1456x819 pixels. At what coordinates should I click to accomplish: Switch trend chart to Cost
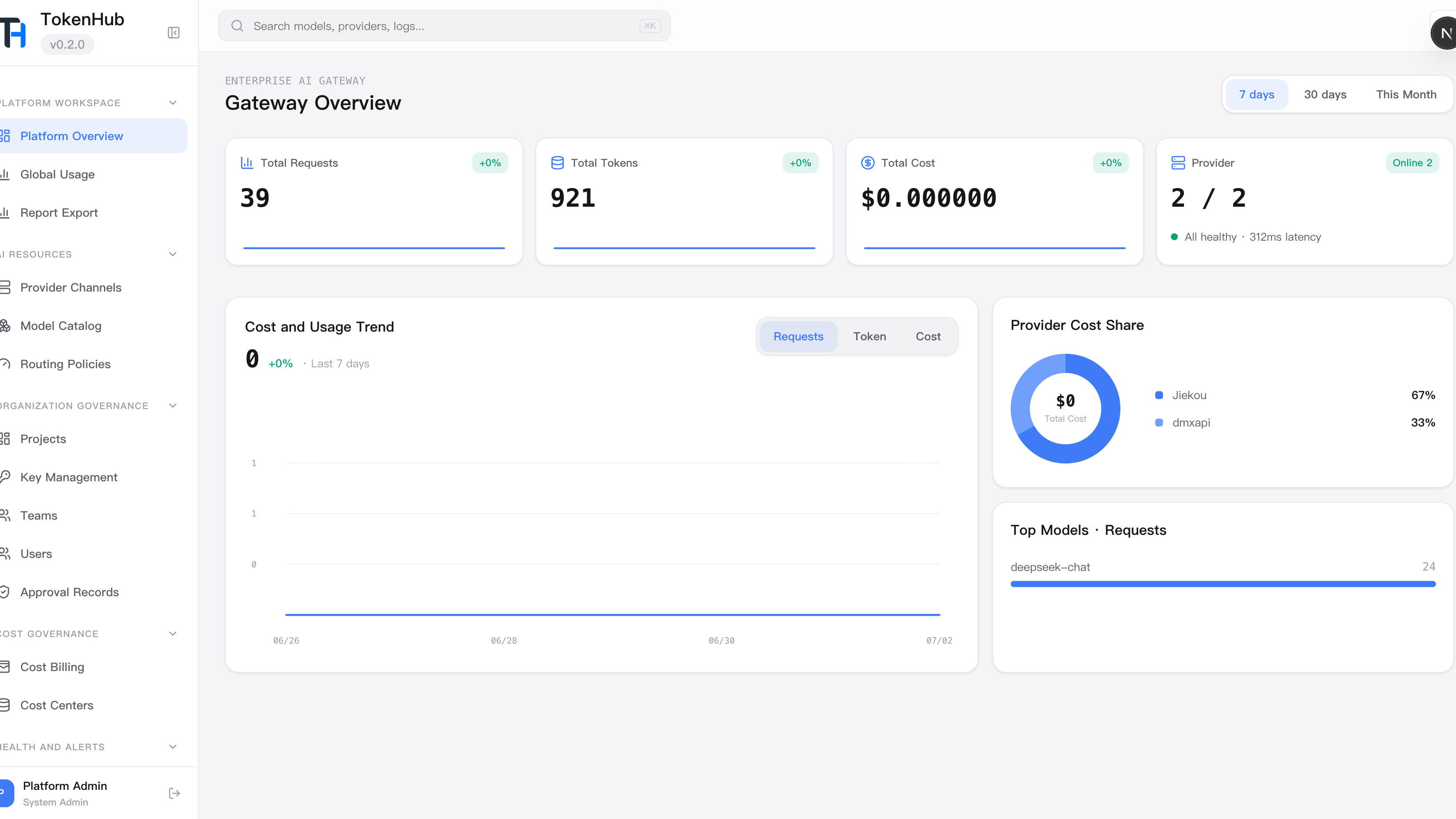(928, 336)
